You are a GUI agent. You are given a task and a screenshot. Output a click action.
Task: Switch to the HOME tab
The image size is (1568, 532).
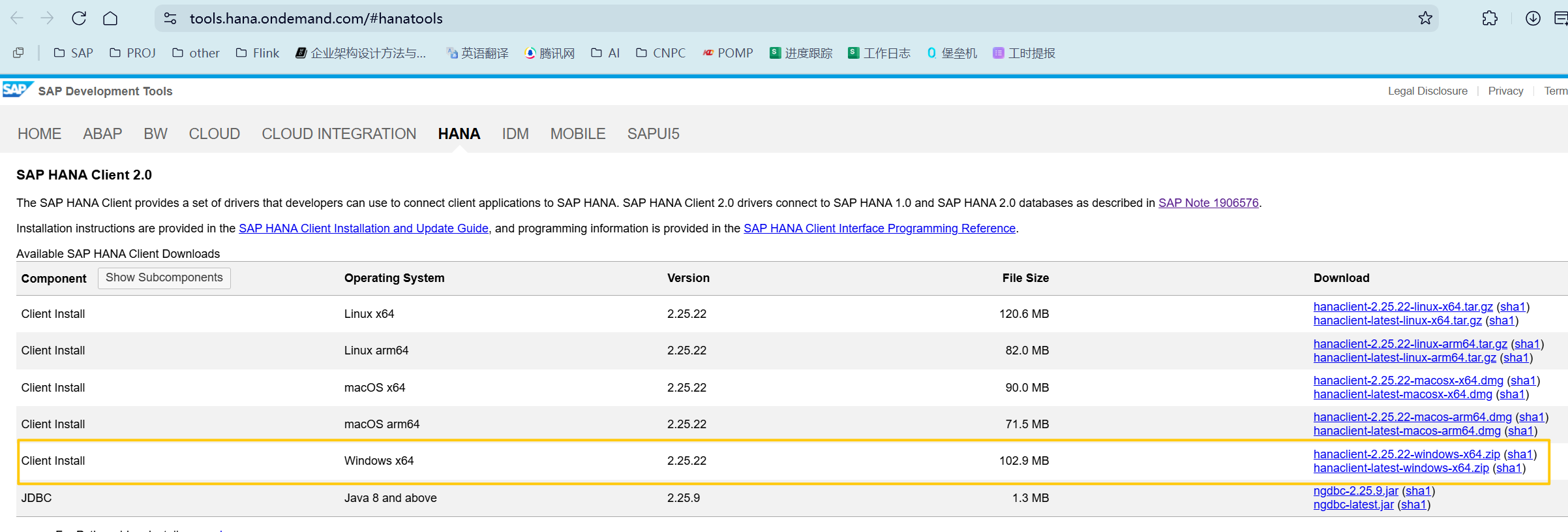(x=39, y=134)
